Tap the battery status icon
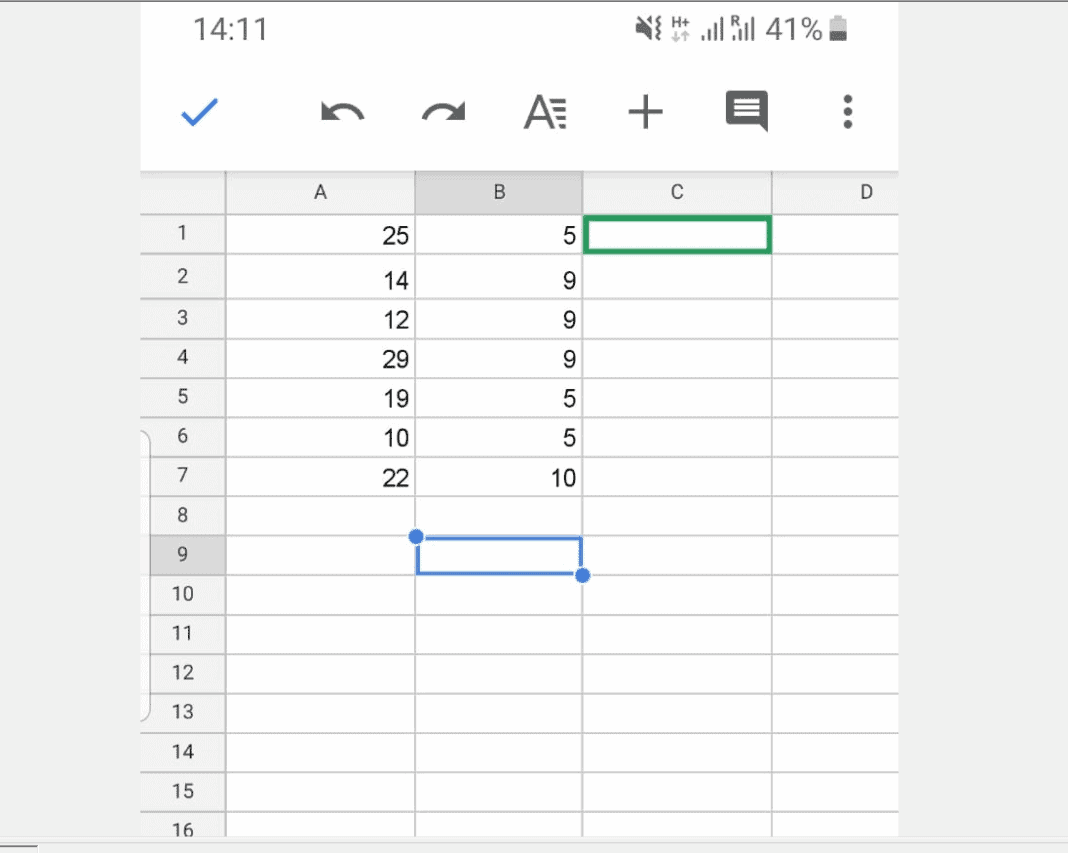The width and height of the screenshot is (1068, 853). point(838,30)
